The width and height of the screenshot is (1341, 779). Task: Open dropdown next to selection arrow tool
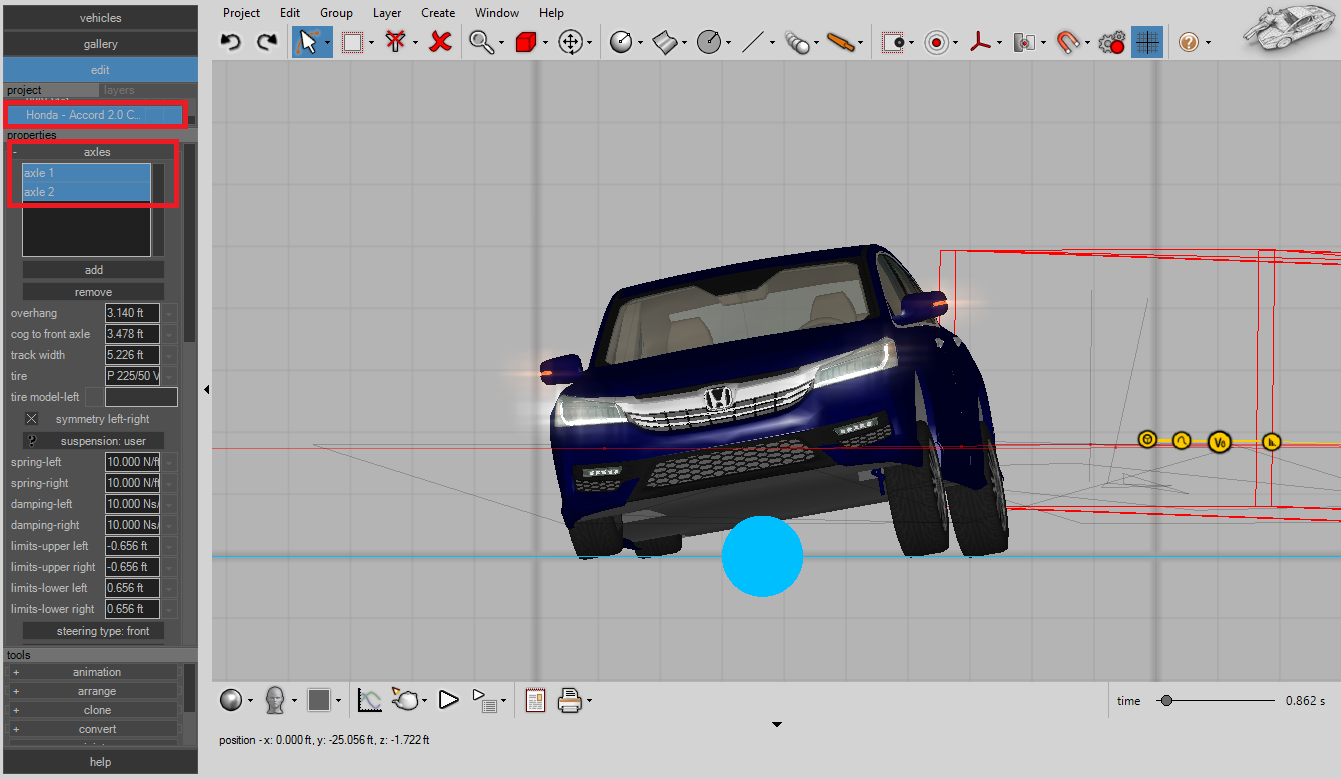click(328, 43)
